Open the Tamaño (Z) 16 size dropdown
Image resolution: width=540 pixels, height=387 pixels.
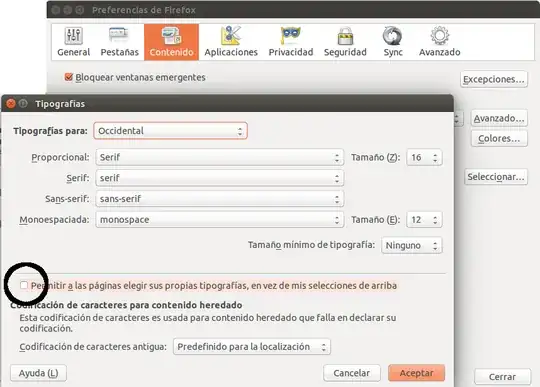coord(424,157)
